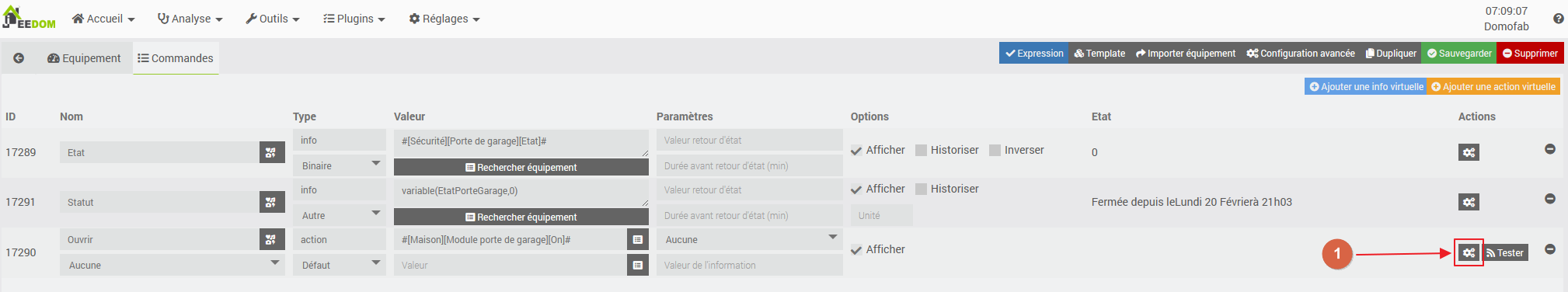Image resolution: width=1568 pixels, height=292 pixels.
Task: Switch to the Equipement tab
Action: [x=84, y=58]
